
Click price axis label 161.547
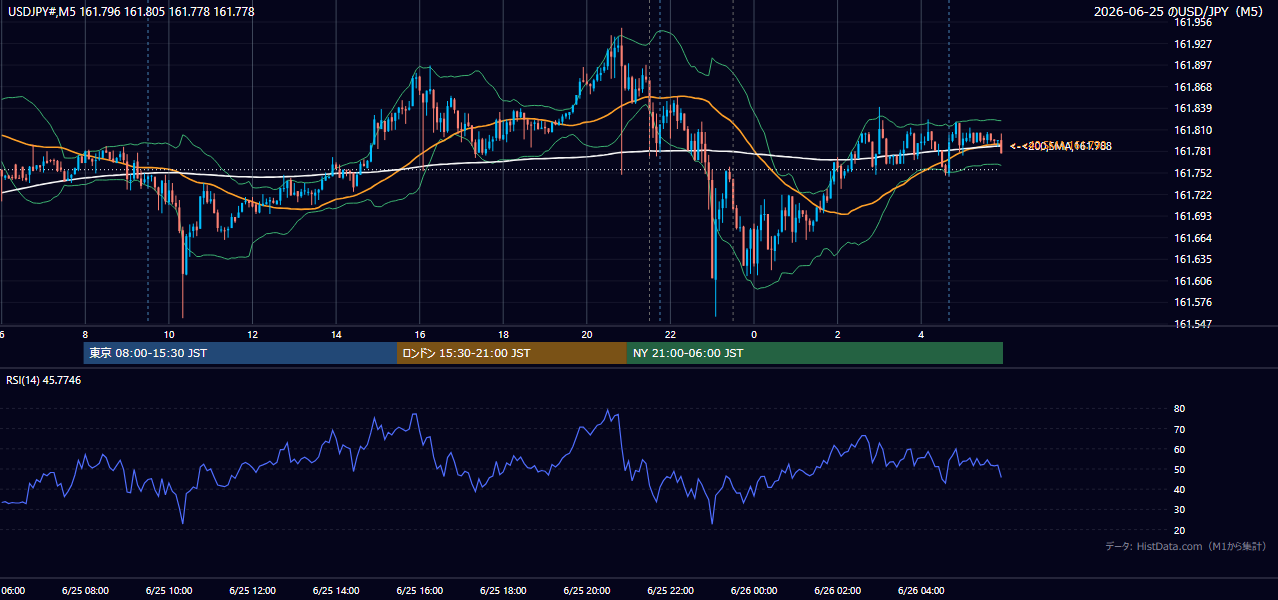pyautogui.click(x=1193, y=324)
